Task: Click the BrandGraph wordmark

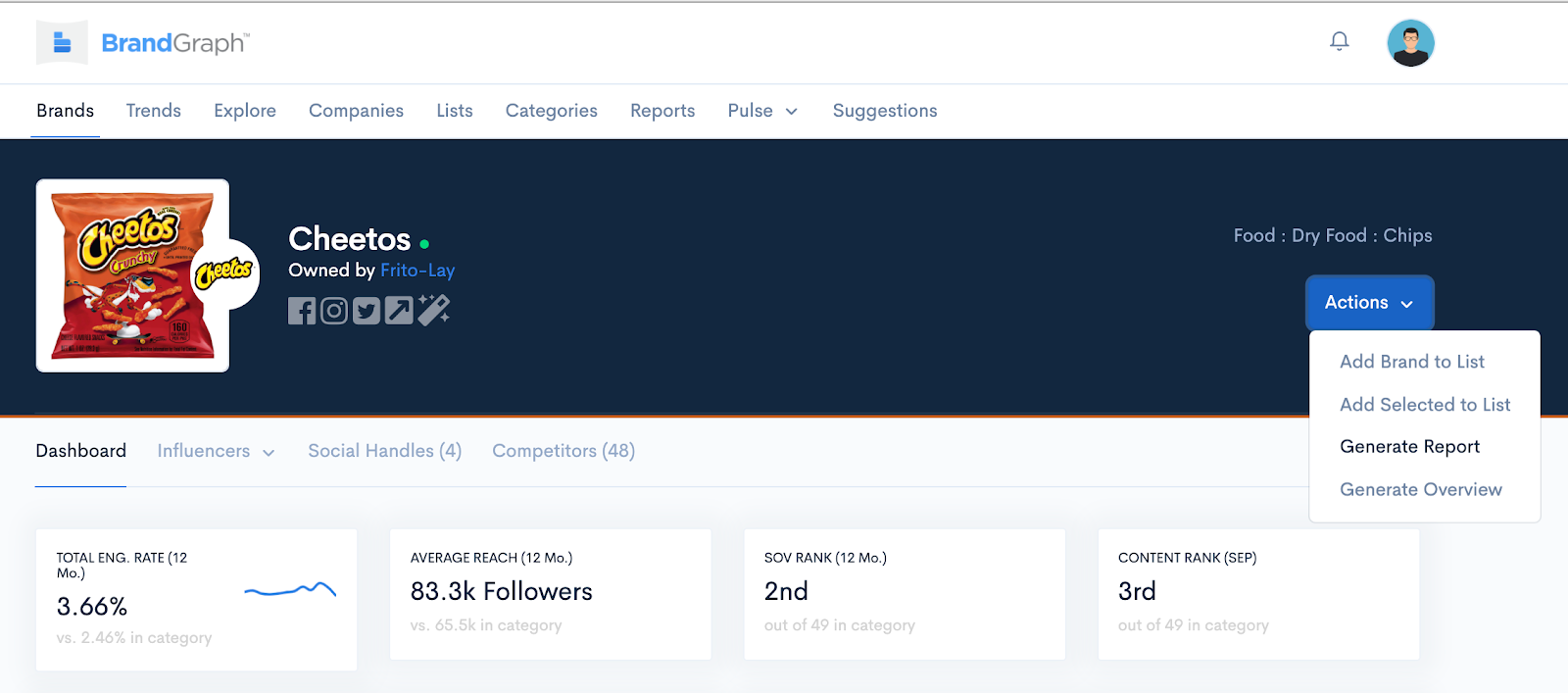Action: (175, 43)
